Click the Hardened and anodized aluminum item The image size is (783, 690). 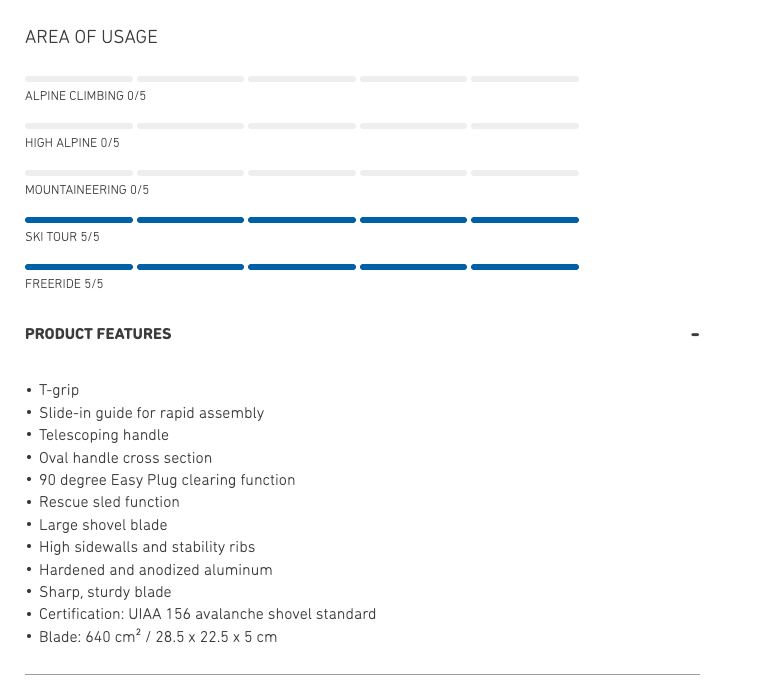(x=155, y=570)
